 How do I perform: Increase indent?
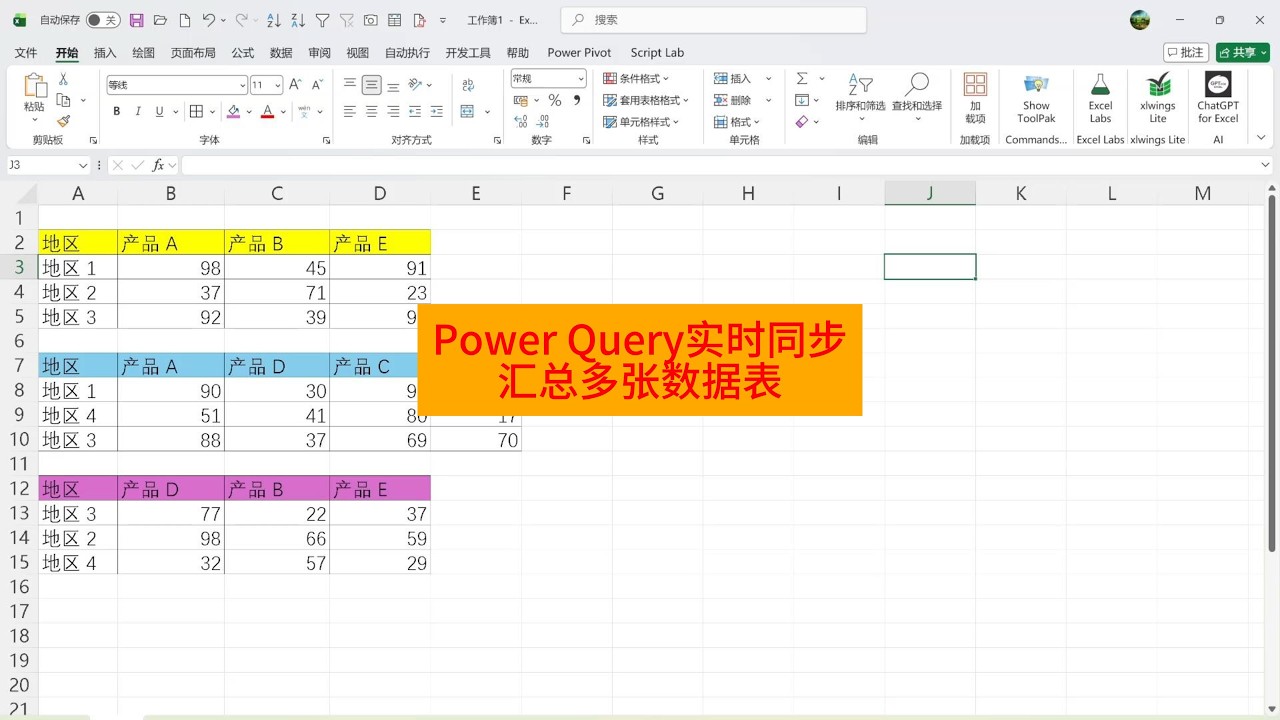(437, 111)
